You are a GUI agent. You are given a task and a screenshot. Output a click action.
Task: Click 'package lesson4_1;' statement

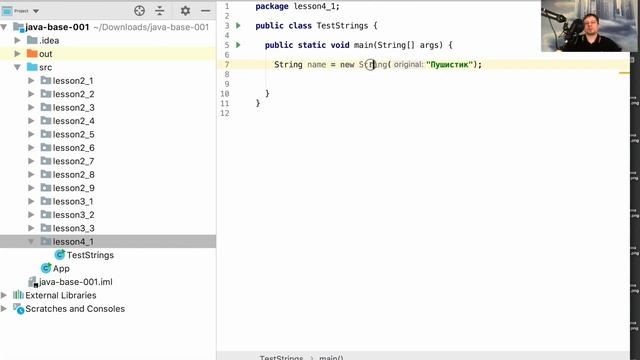[x=298, y=7]
